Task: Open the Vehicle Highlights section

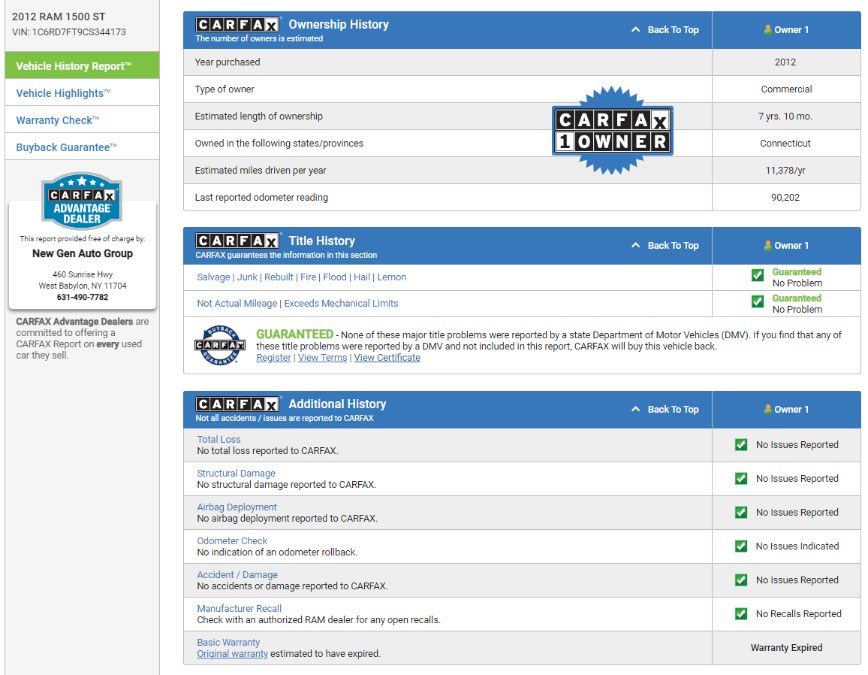Action: click(82, 92)
